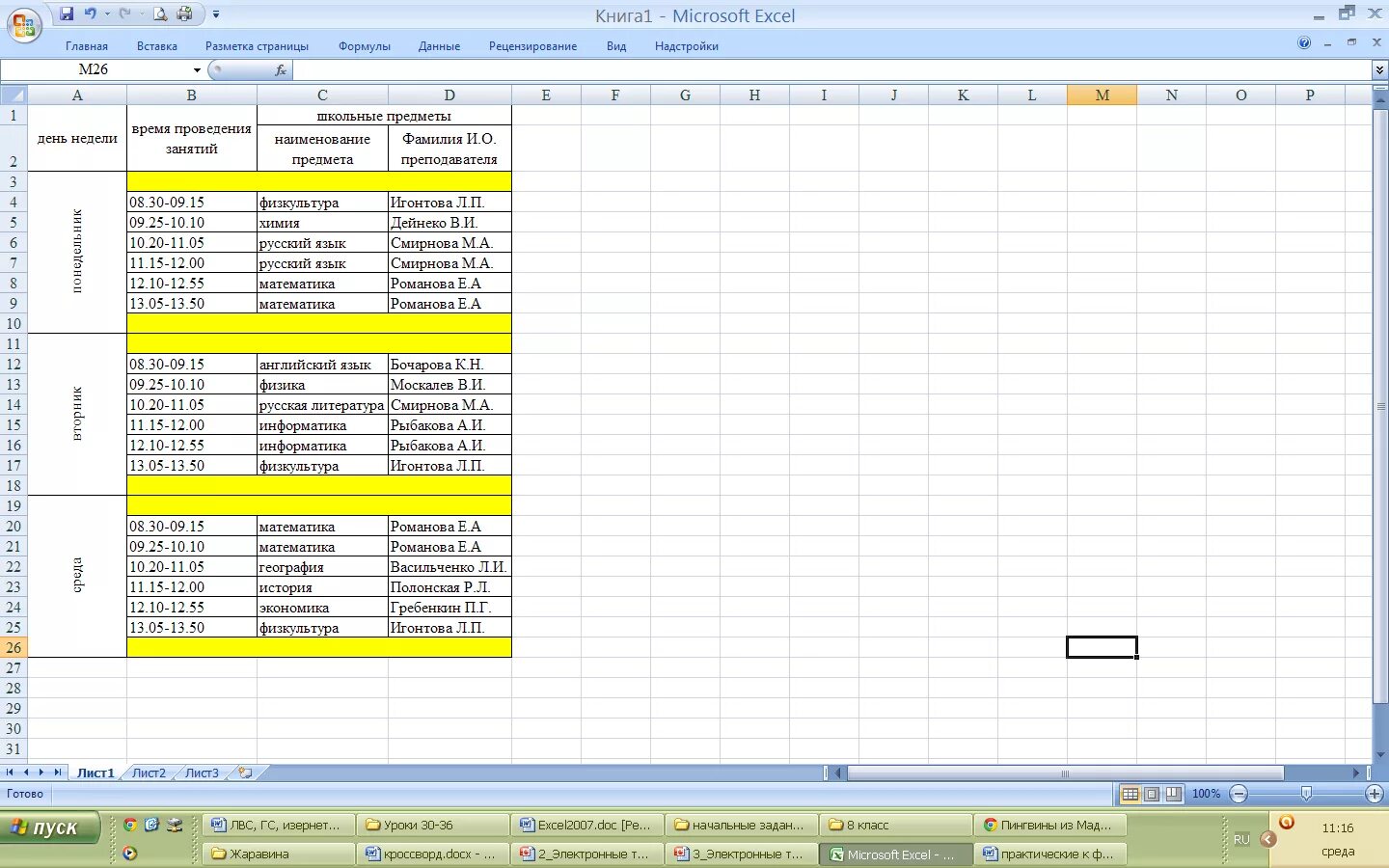This screenshot has width=1389, height=868.
Task: Click the vertical scrollbar thumb
Action: point(1380,406)
